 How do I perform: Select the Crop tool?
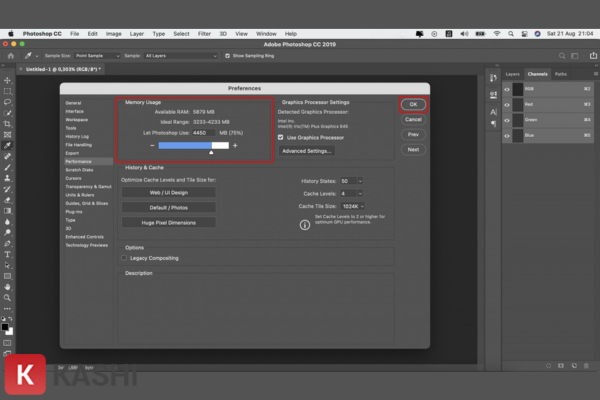coord(7,124)
